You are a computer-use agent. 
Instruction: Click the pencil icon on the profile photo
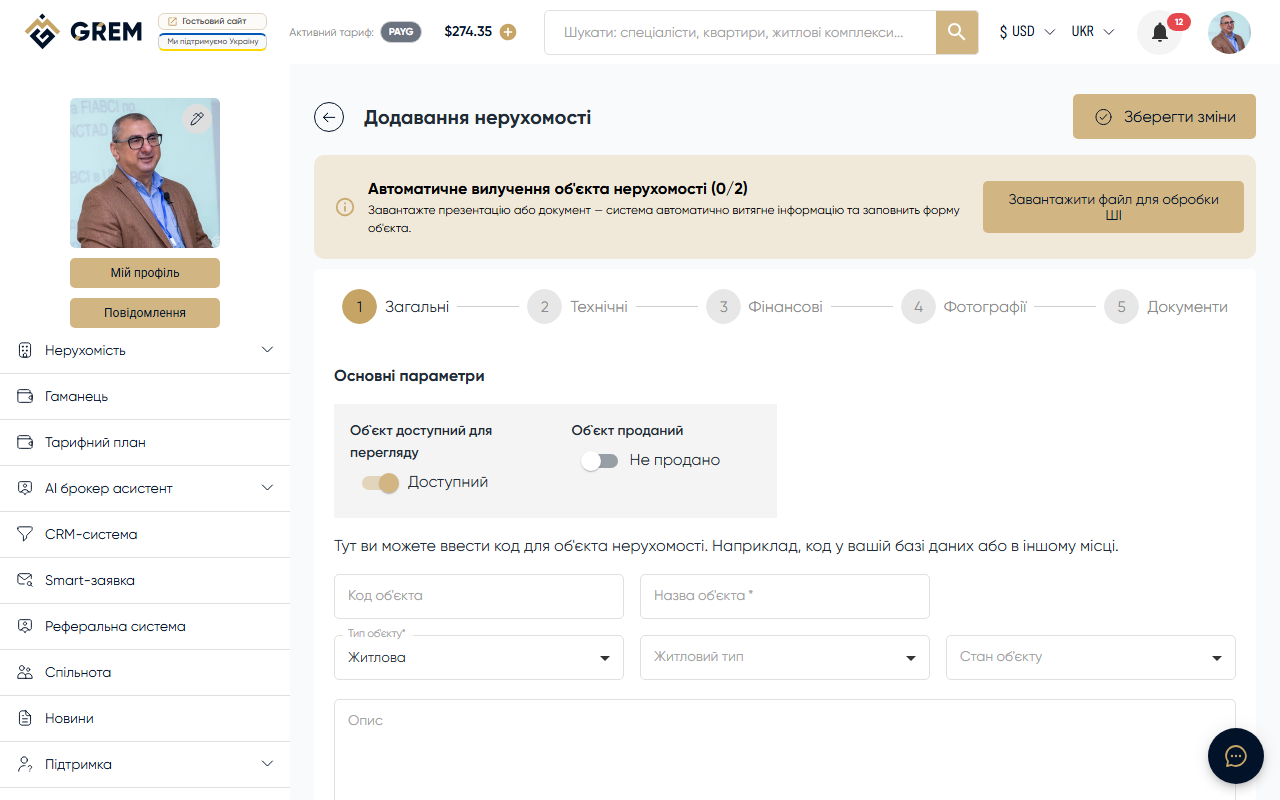point(196,118)
